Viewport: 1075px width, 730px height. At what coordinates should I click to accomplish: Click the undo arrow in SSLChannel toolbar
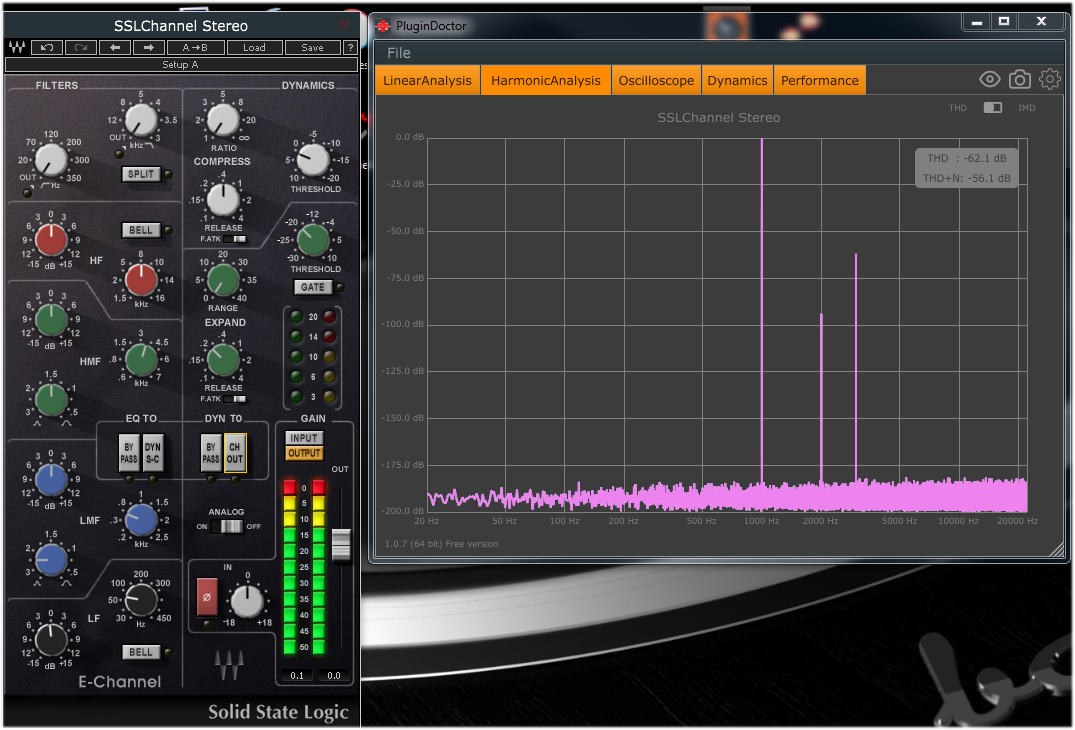point(47,47)
